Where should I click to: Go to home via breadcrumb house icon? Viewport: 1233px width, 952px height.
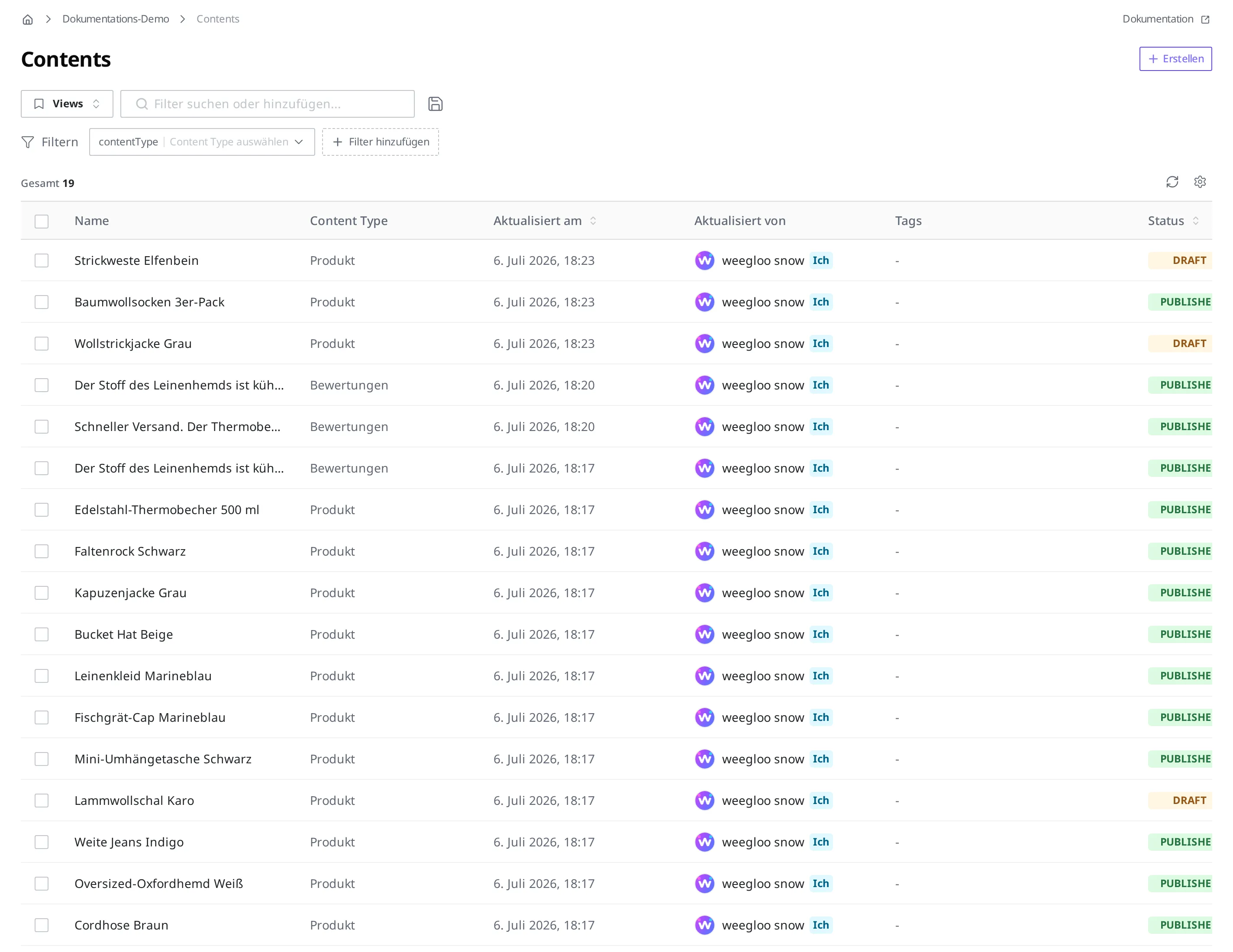28,19
